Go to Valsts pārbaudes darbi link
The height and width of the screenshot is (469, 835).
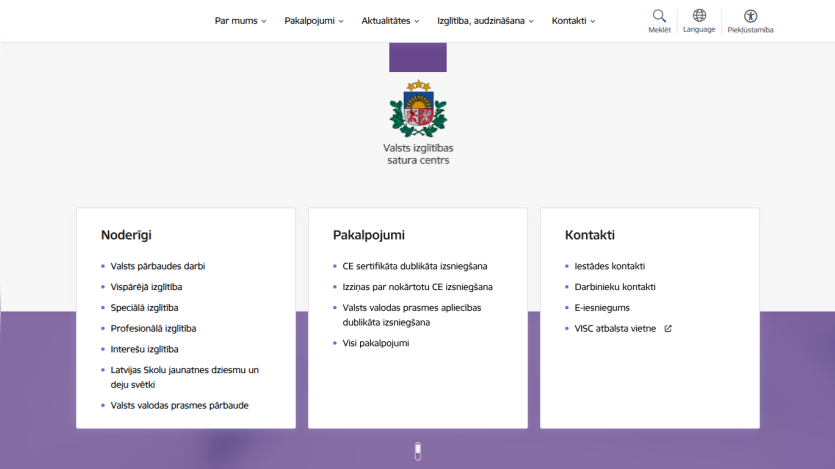(158, 266)
